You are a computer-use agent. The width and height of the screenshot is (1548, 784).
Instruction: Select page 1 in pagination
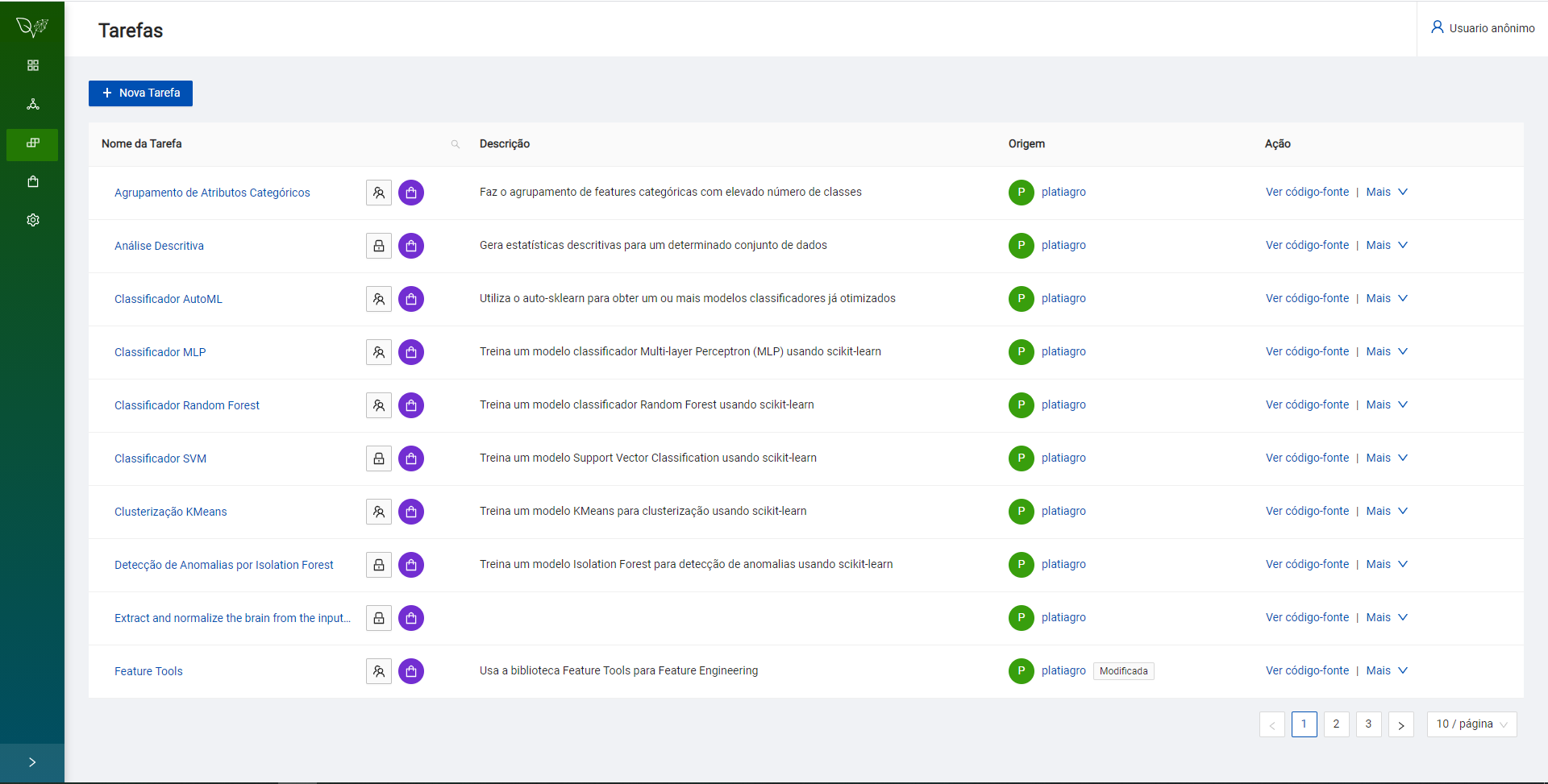(1304, 724)
